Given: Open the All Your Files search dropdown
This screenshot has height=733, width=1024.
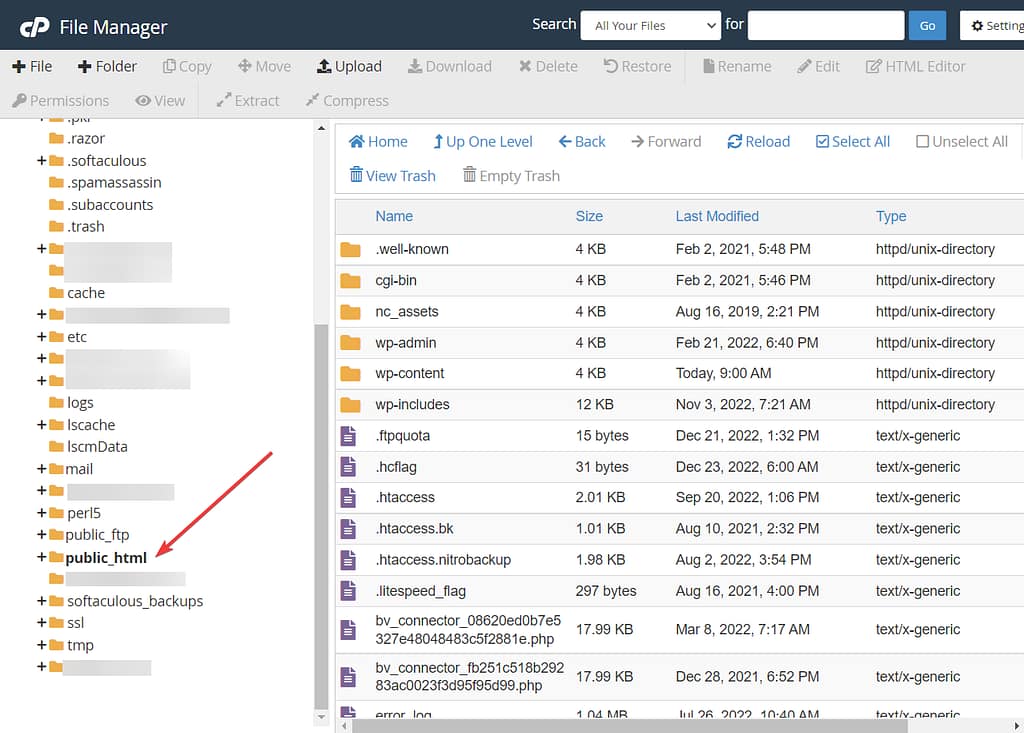Looking at the screenshot, I should point(650,25).
